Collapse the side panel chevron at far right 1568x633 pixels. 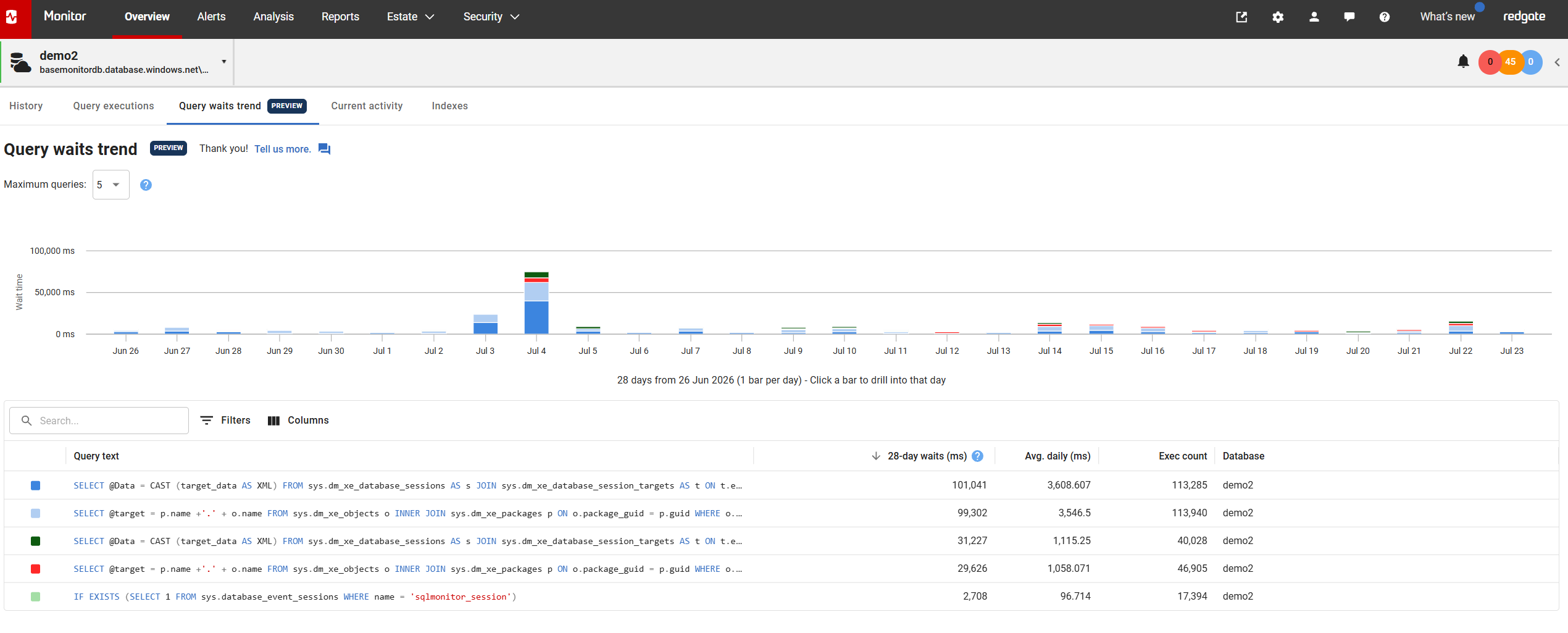pyautogui.click(x=1557, y=62)
